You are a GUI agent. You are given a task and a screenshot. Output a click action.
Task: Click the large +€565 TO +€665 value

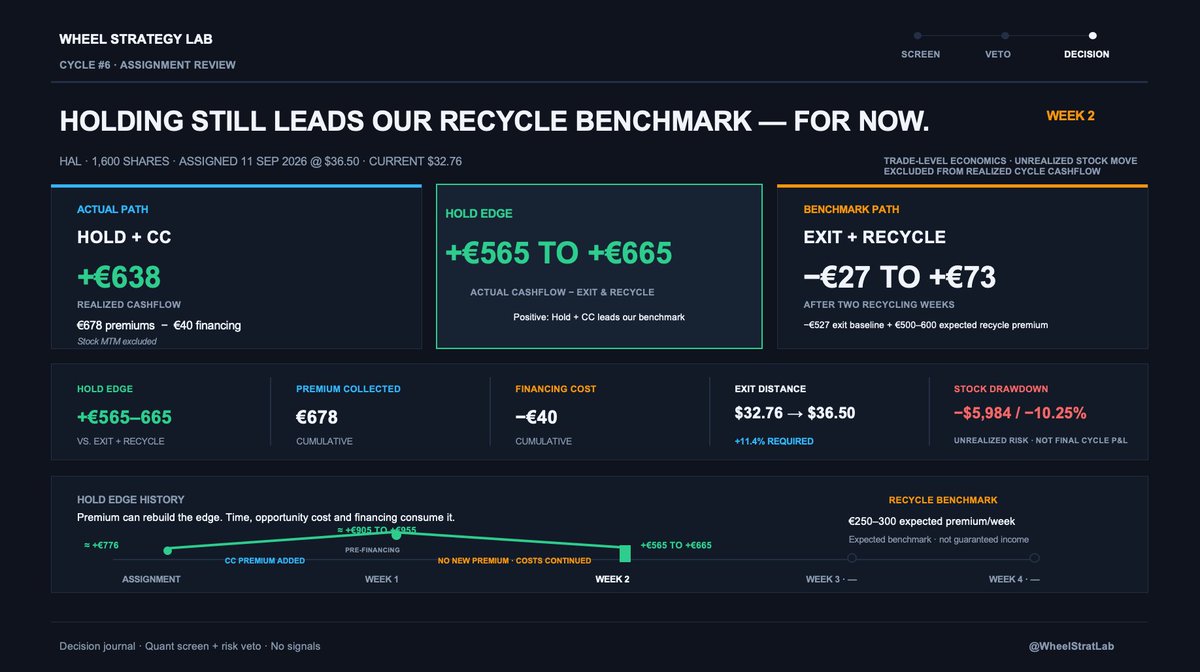tap(559, 253)
